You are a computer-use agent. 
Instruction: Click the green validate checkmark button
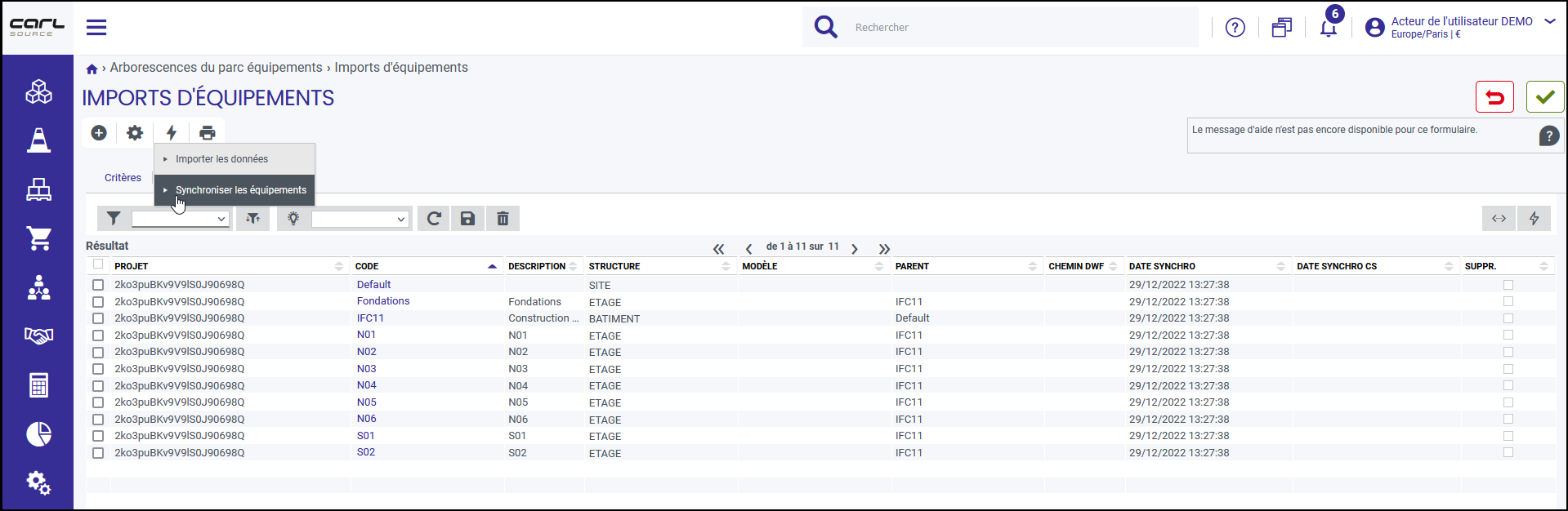pos(1545,97)
